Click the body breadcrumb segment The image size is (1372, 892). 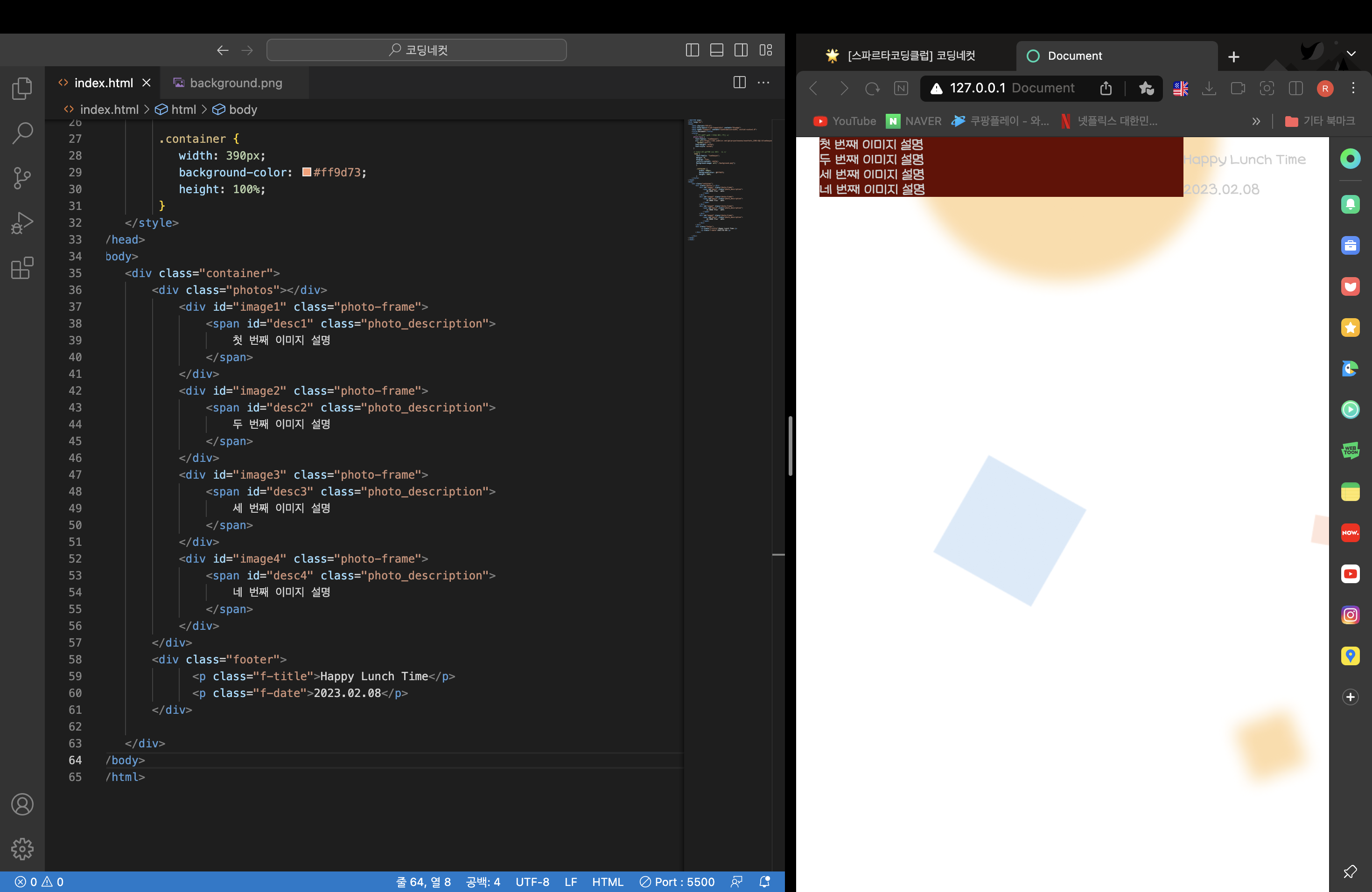[x=235, y=110]
